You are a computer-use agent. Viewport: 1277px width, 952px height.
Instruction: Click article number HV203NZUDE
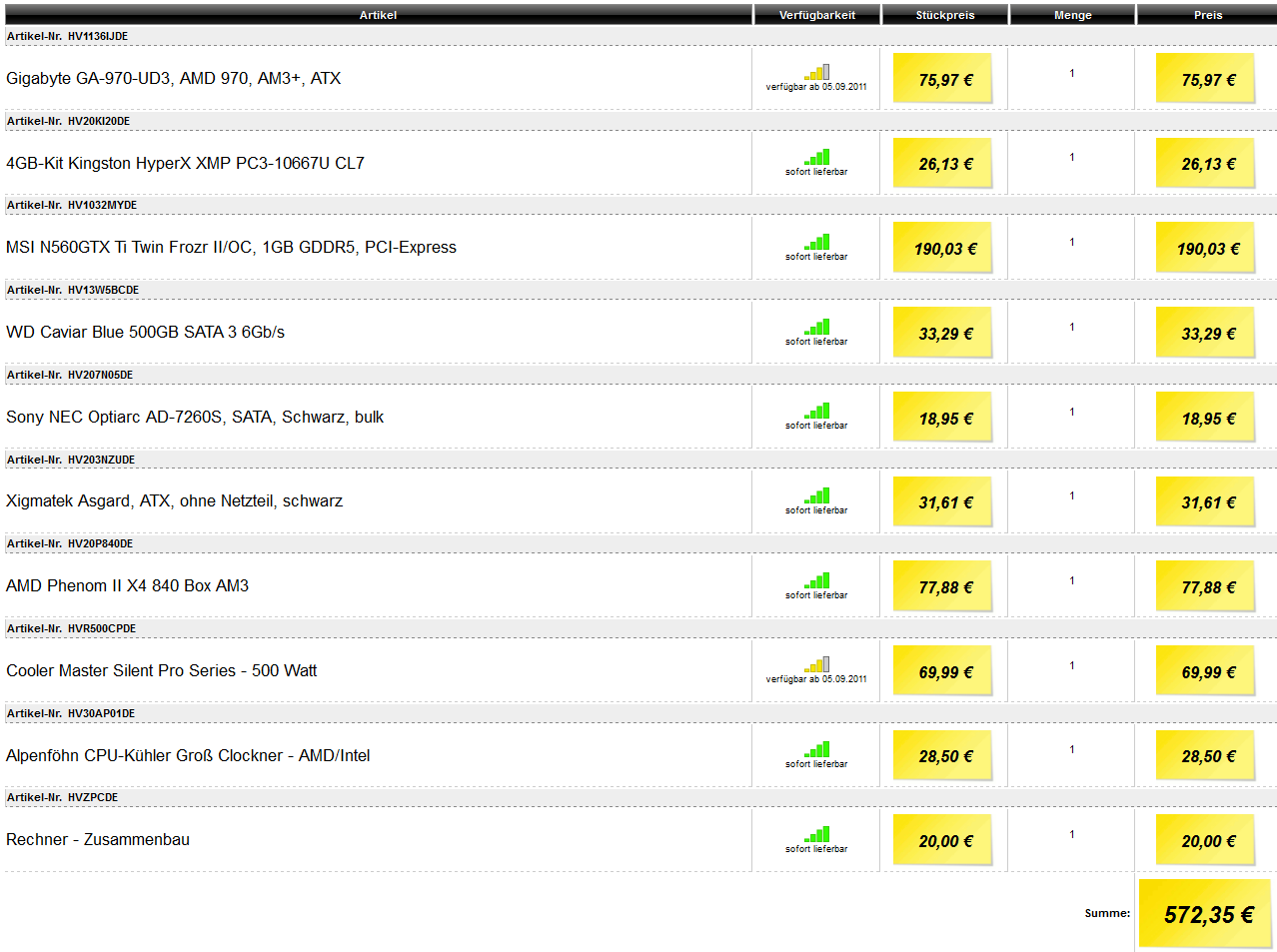(101, 460)
